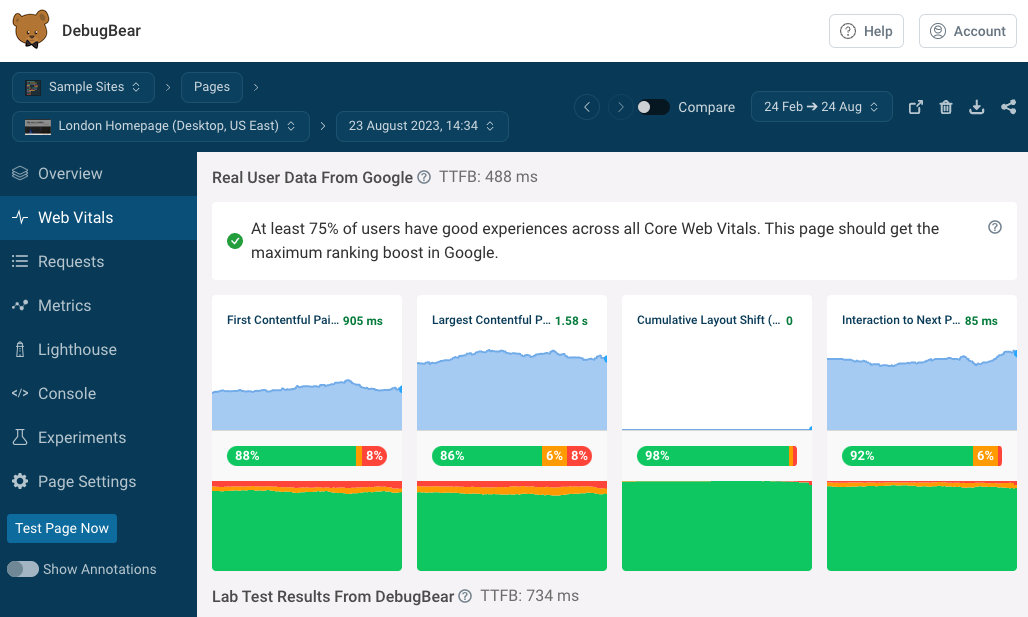Click the Help button
1028x617 pixels.
866,31
